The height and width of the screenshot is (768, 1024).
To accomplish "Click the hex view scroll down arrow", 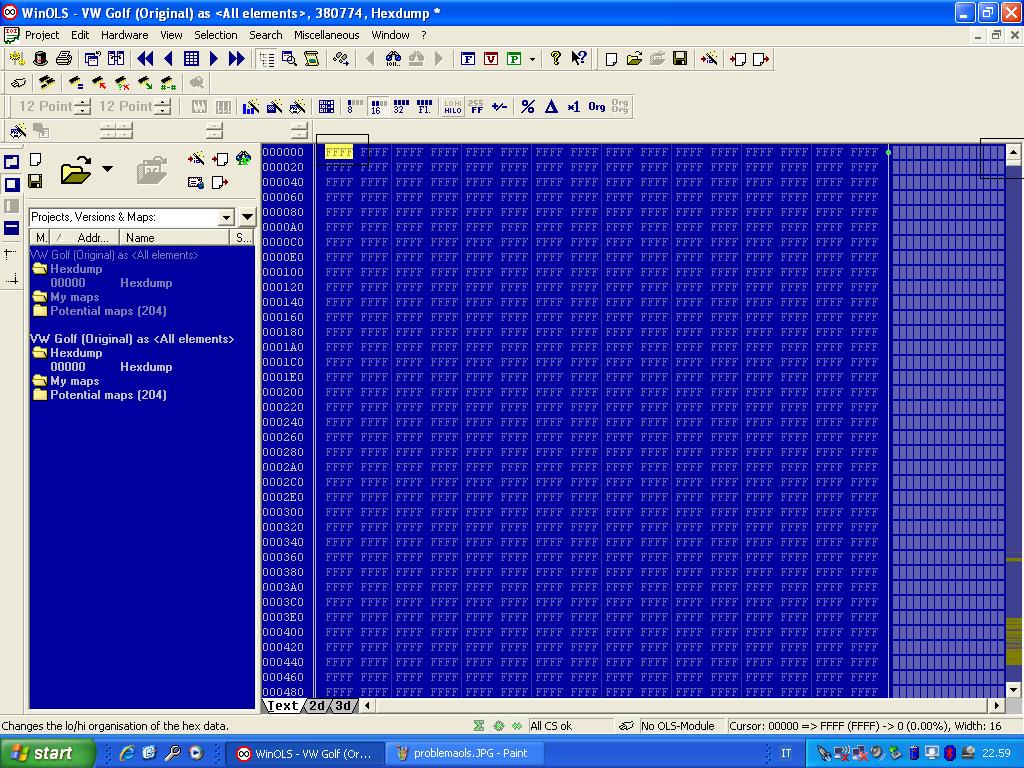I will (1014, 690).
